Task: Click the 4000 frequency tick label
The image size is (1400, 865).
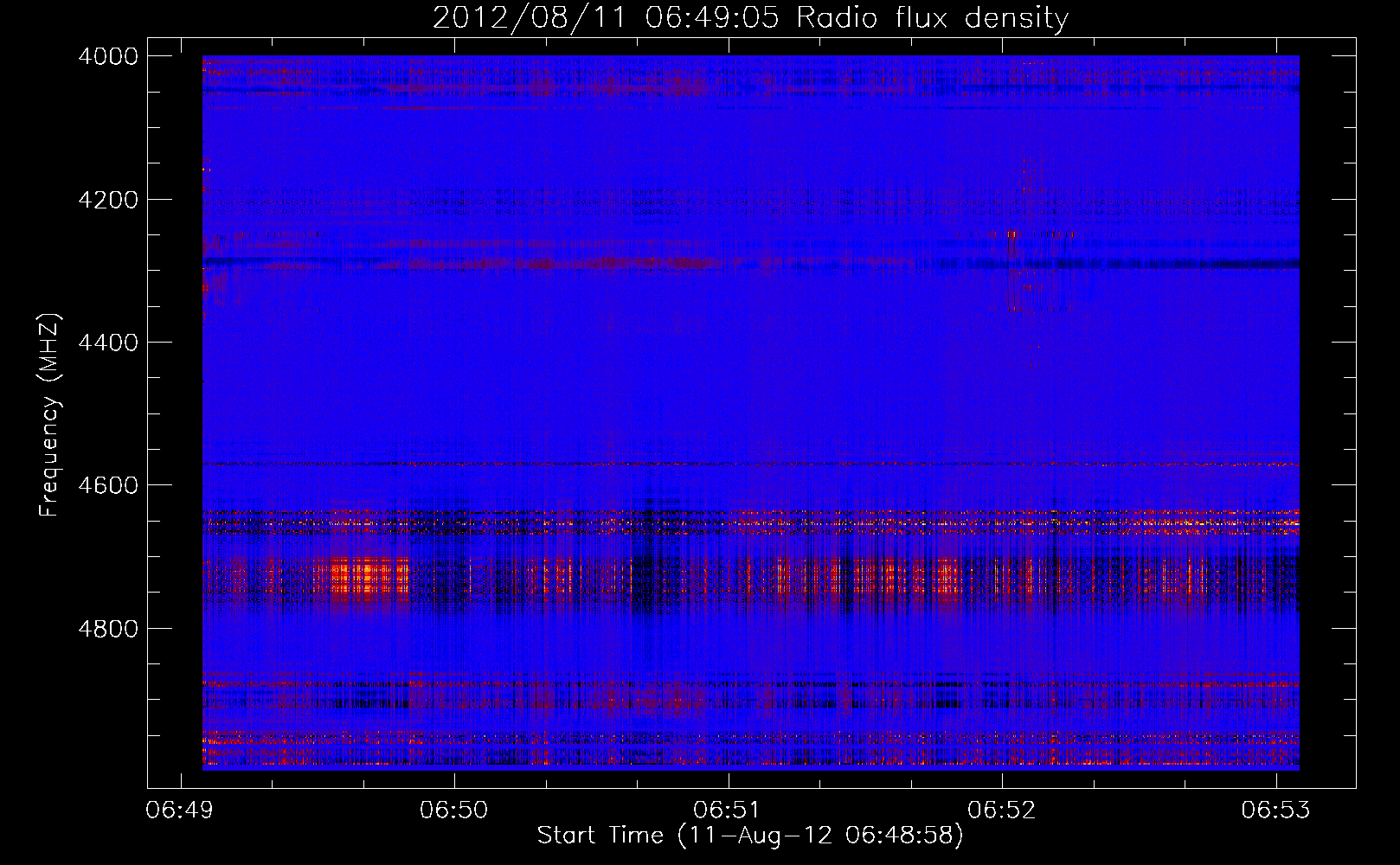Action: click(108, 56)
